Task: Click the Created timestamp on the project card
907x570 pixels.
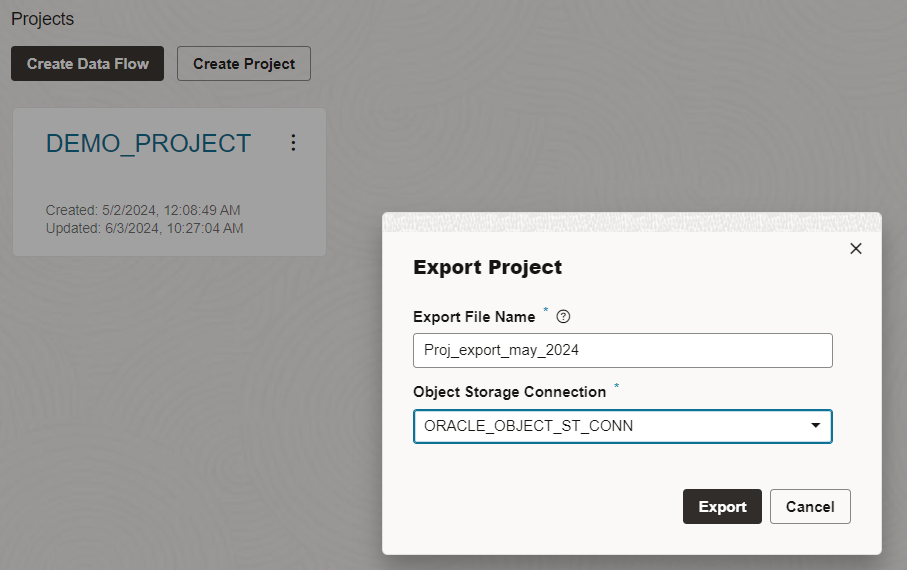Action: (x=143, y=210)
